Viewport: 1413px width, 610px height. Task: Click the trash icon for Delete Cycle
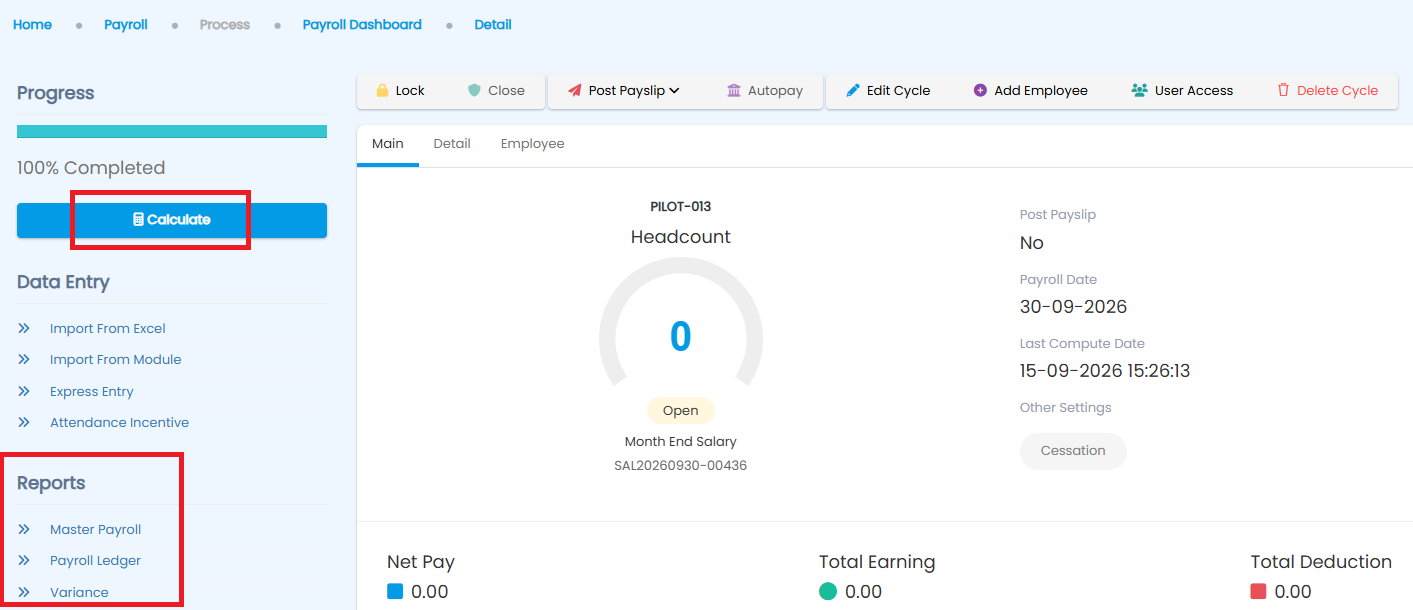pos(1283,90)
